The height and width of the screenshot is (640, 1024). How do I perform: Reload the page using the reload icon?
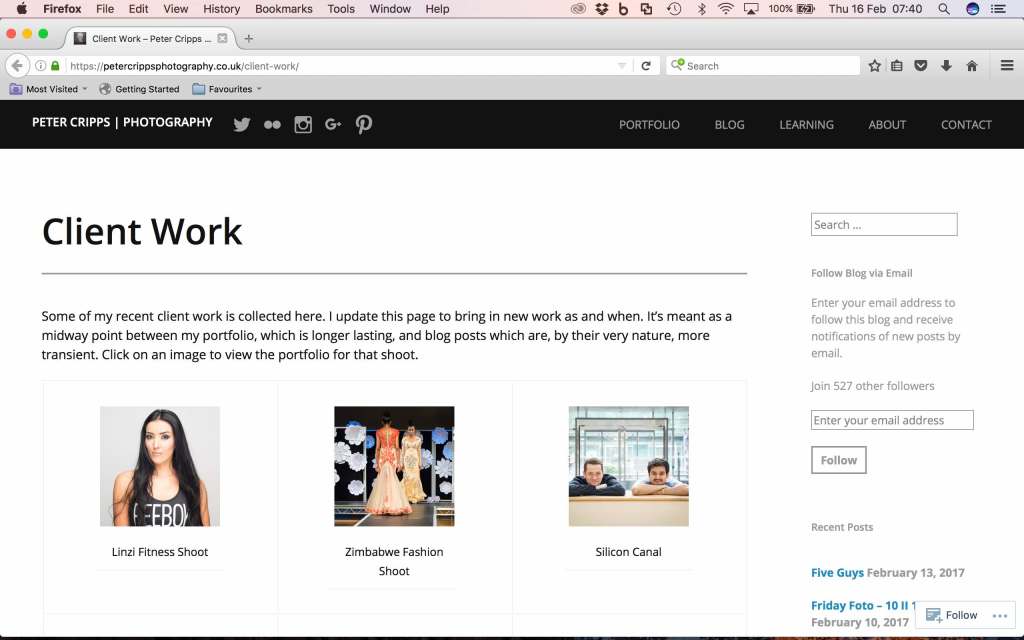click(646, 65)
